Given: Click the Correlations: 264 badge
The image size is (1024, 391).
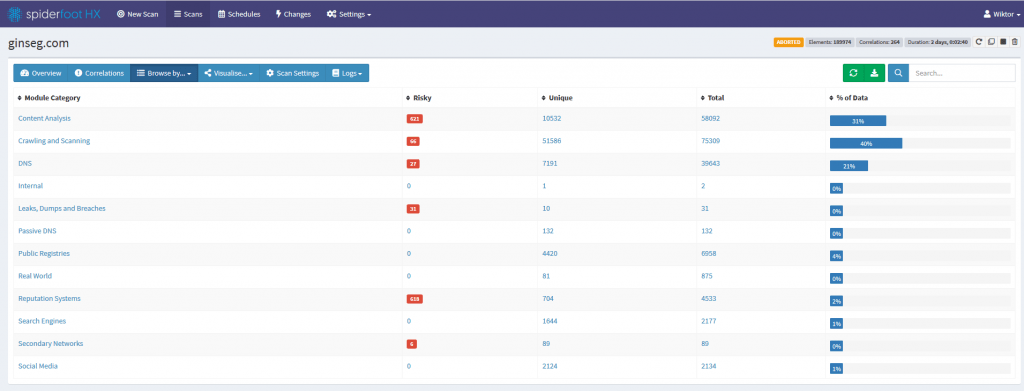Looking at the screenshot, I should [880, 42].
